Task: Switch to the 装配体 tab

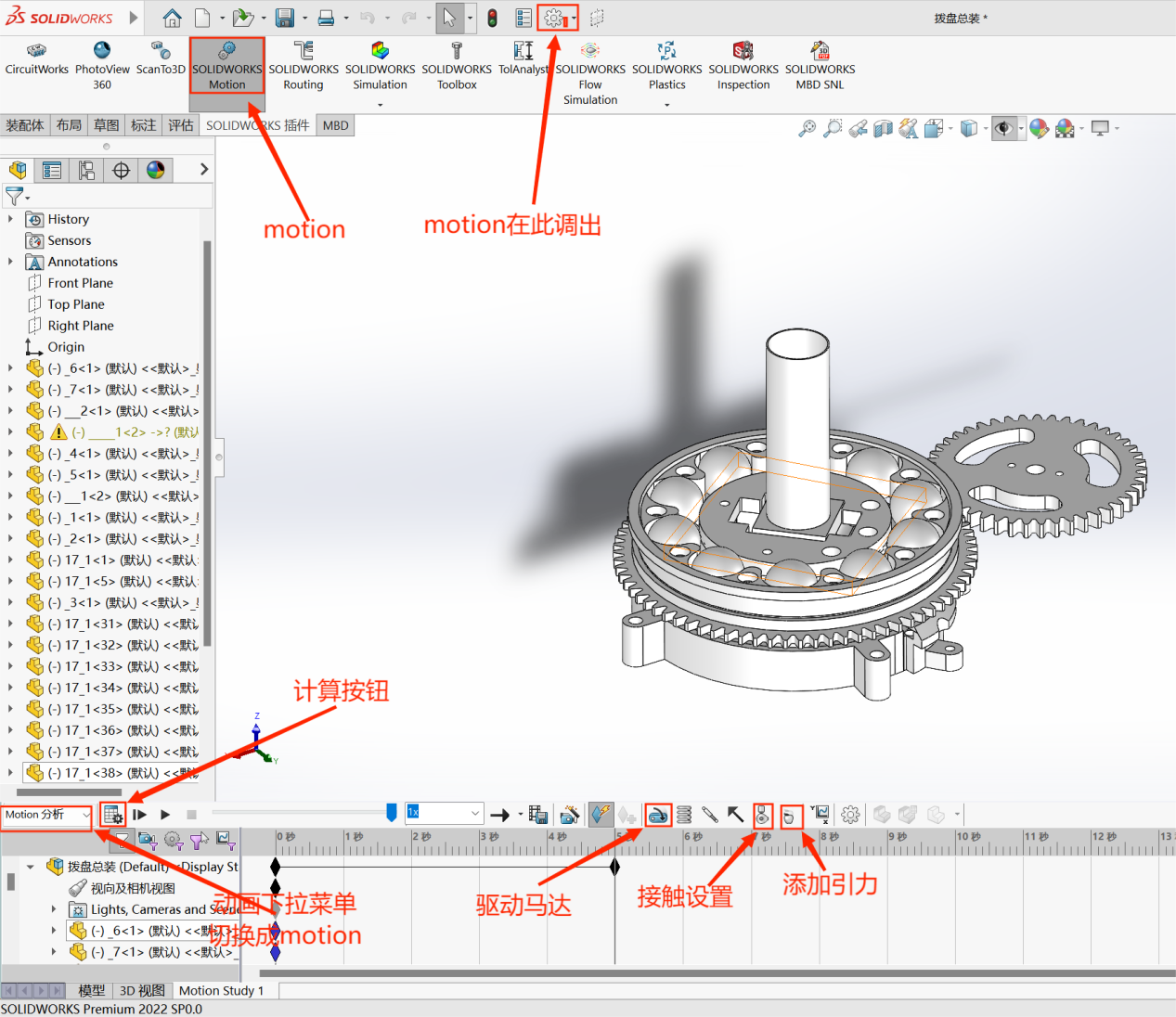Action: point(25,125)
